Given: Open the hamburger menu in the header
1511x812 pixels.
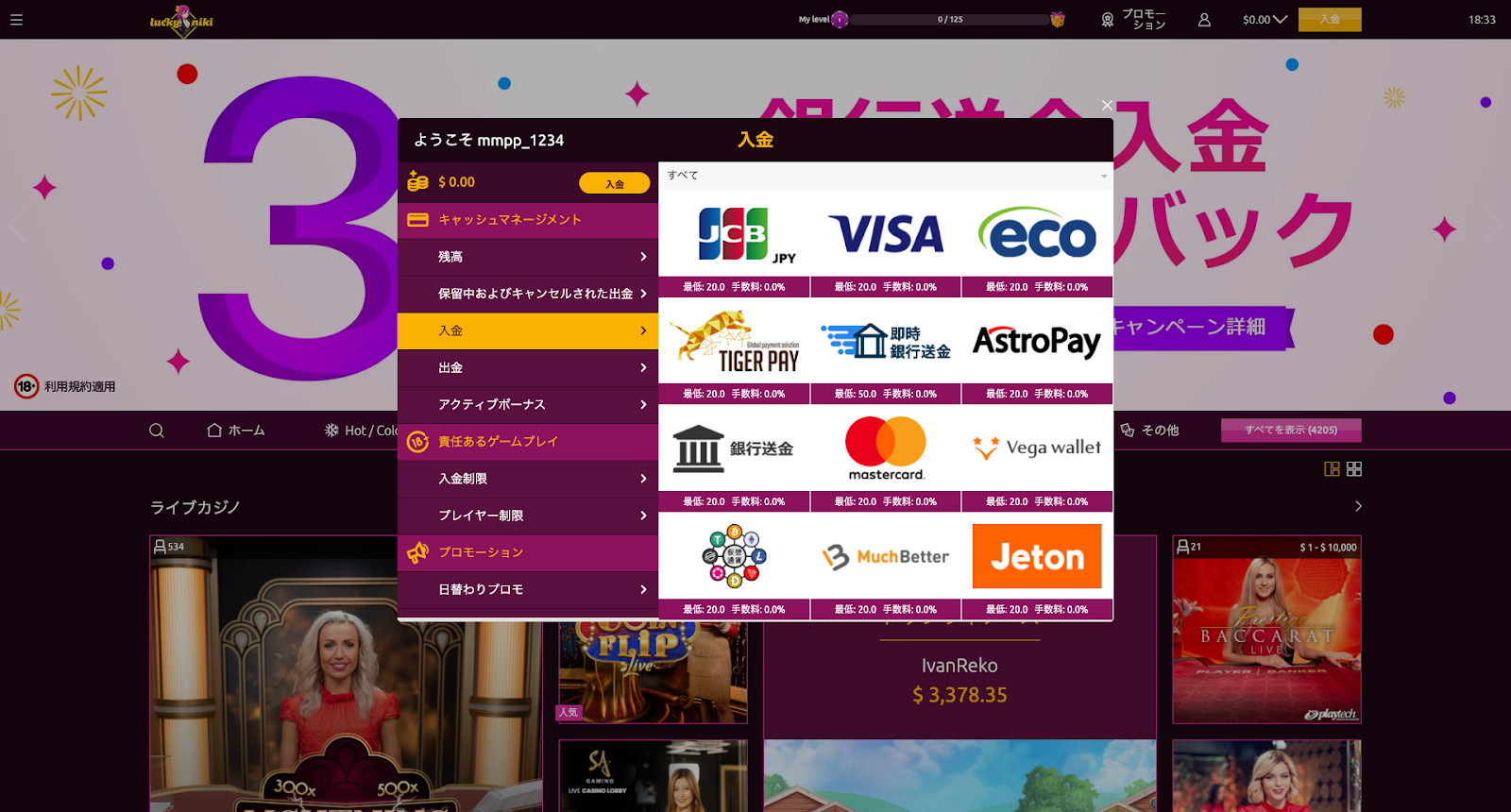Looking at the screenshot, I should 16,20.
